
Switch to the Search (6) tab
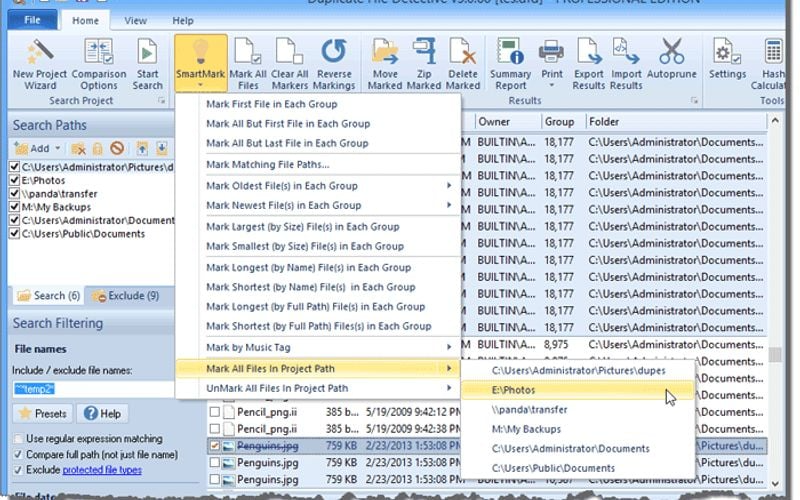click(49, 296)
